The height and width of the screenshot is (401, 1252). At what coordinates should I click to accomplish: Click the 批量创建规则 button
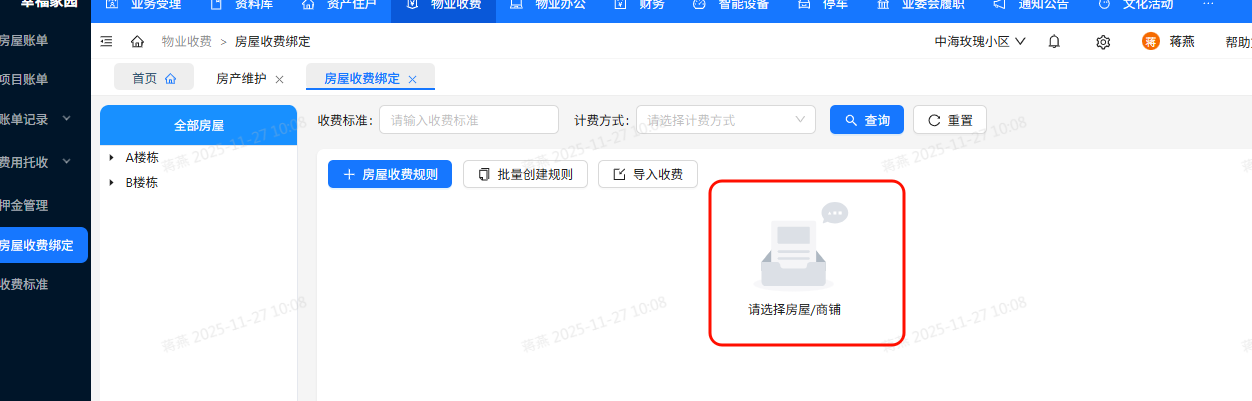pyautogui.click(x=526, y=174)
